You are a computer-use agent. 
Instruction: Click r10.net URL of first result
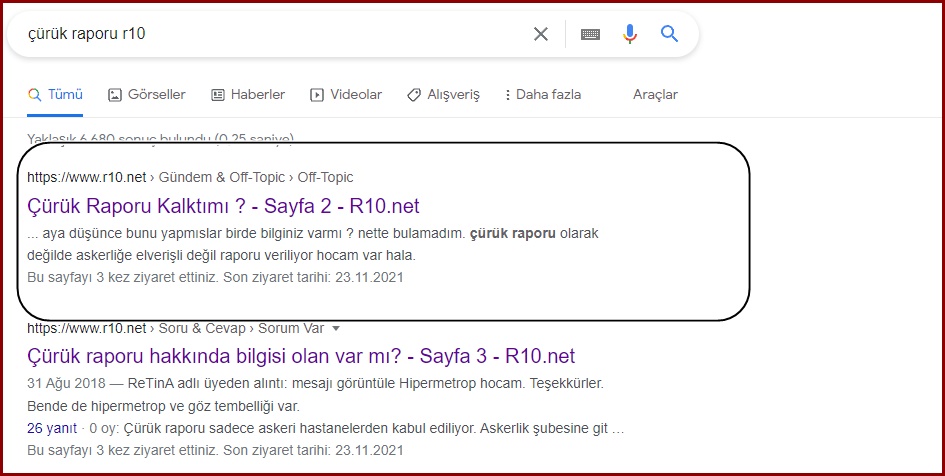(87, 177)
